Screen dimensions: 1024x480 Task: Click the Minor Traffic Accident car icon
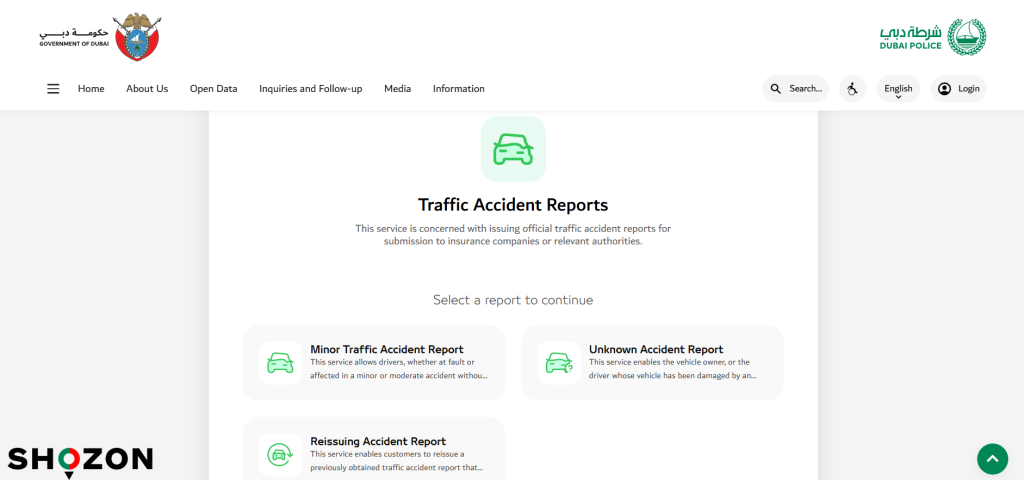point(280,363)
